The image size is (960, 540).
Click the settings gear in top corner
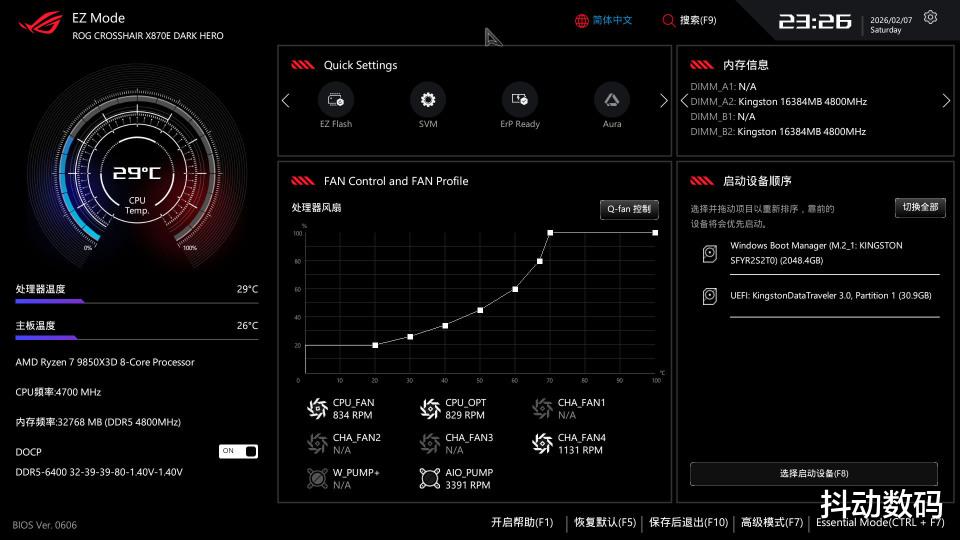(x=931, y=17)
